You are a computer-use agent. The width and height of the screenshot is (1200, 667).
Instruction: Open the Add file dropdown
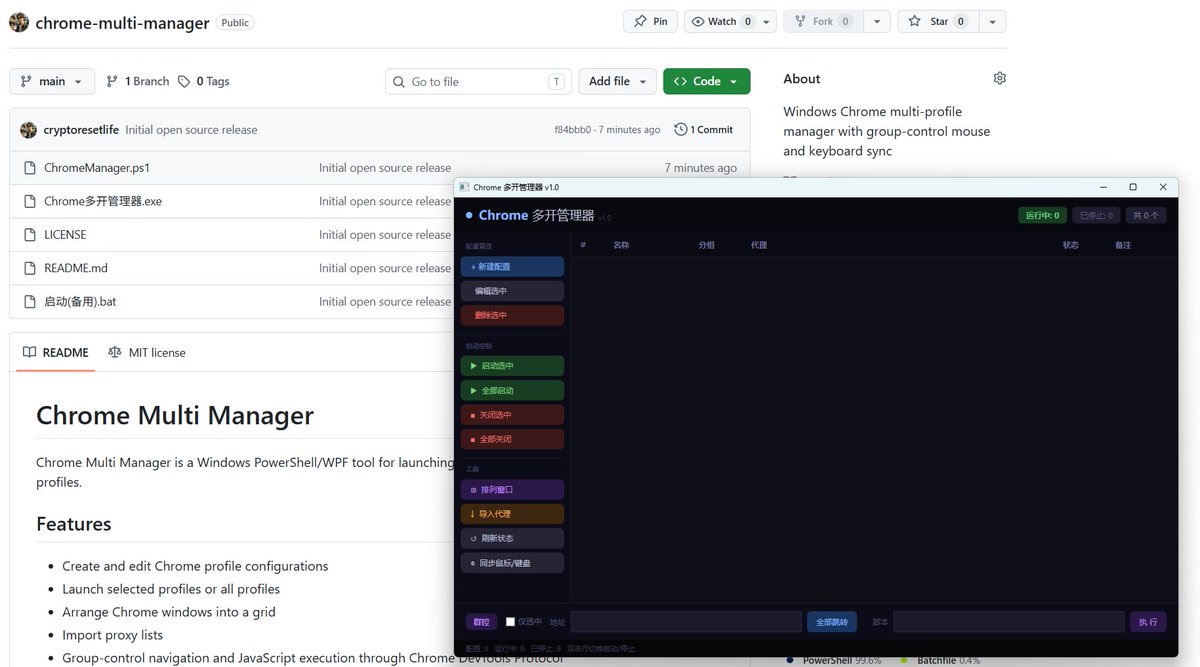[x=617, y=81]
